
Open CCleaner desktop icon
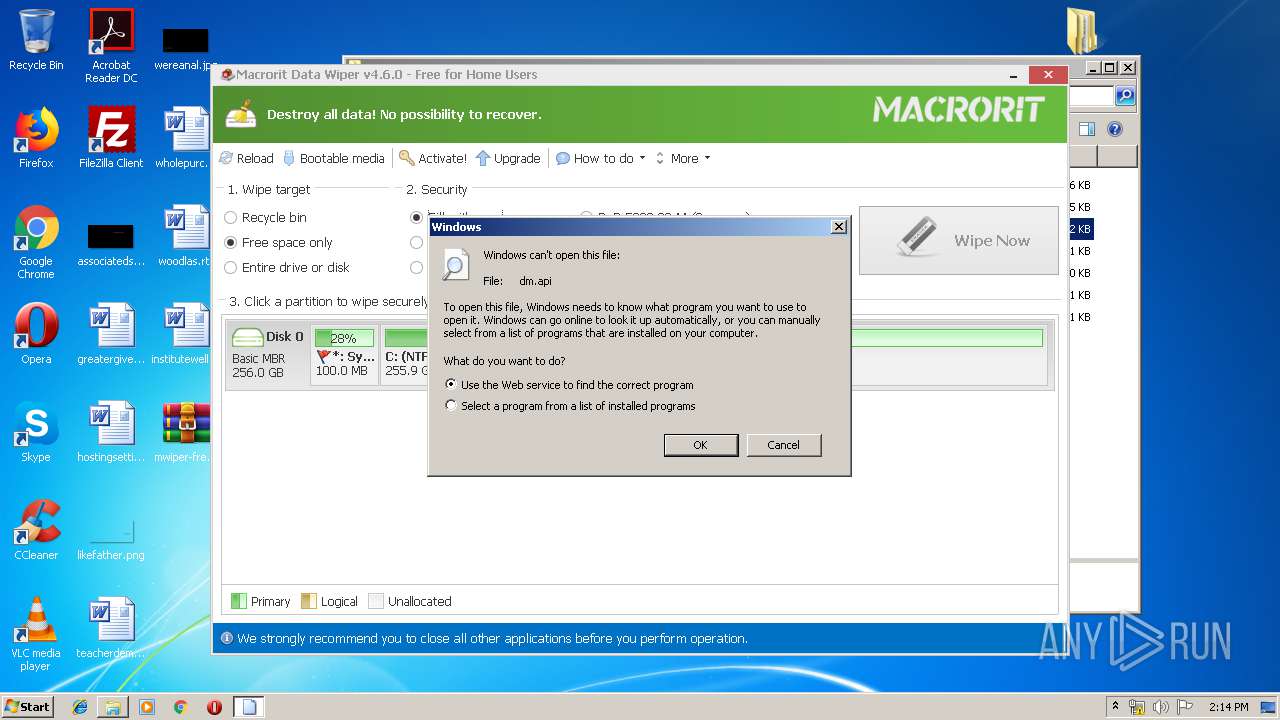pos(36,530)
